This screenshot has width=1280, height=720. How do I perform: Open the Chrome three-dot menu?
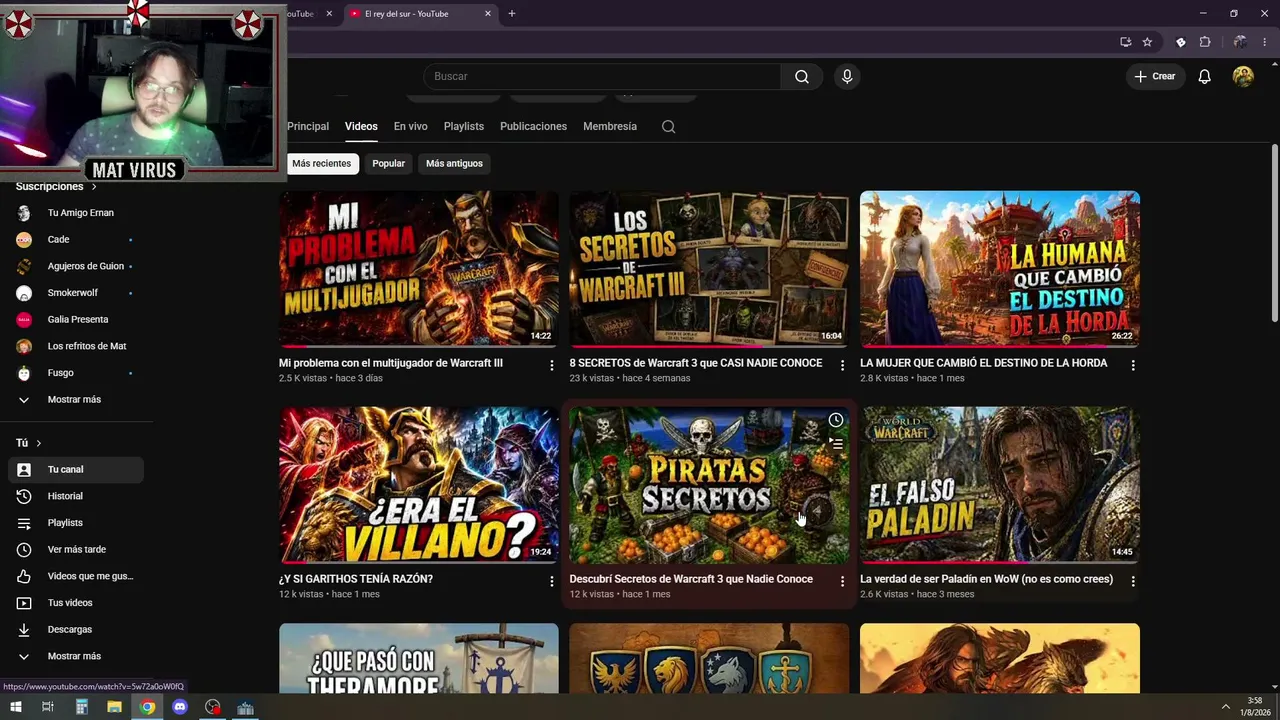(x=1265, y=42)
